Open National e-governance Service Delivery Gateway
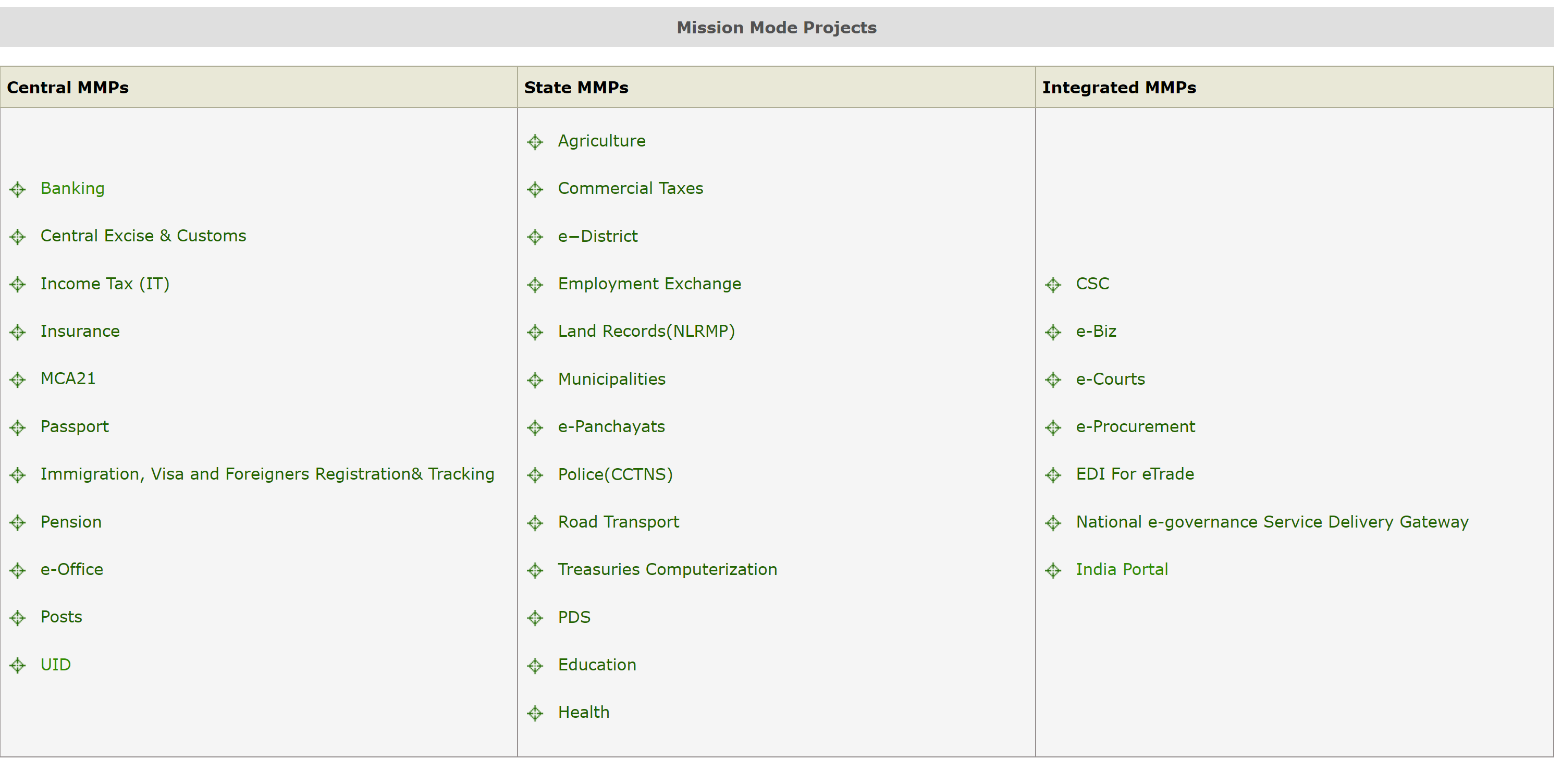The width and height of the screenshot is (1562, 759). 1272,522
